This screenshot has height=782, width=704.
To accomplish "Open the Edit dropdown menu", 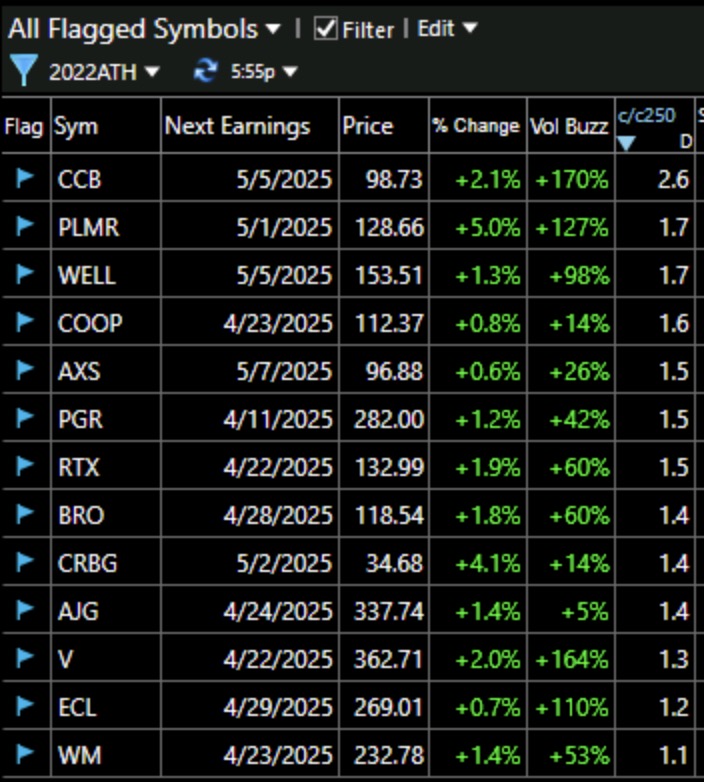I will pyautogui.click(x=447, y=28).
